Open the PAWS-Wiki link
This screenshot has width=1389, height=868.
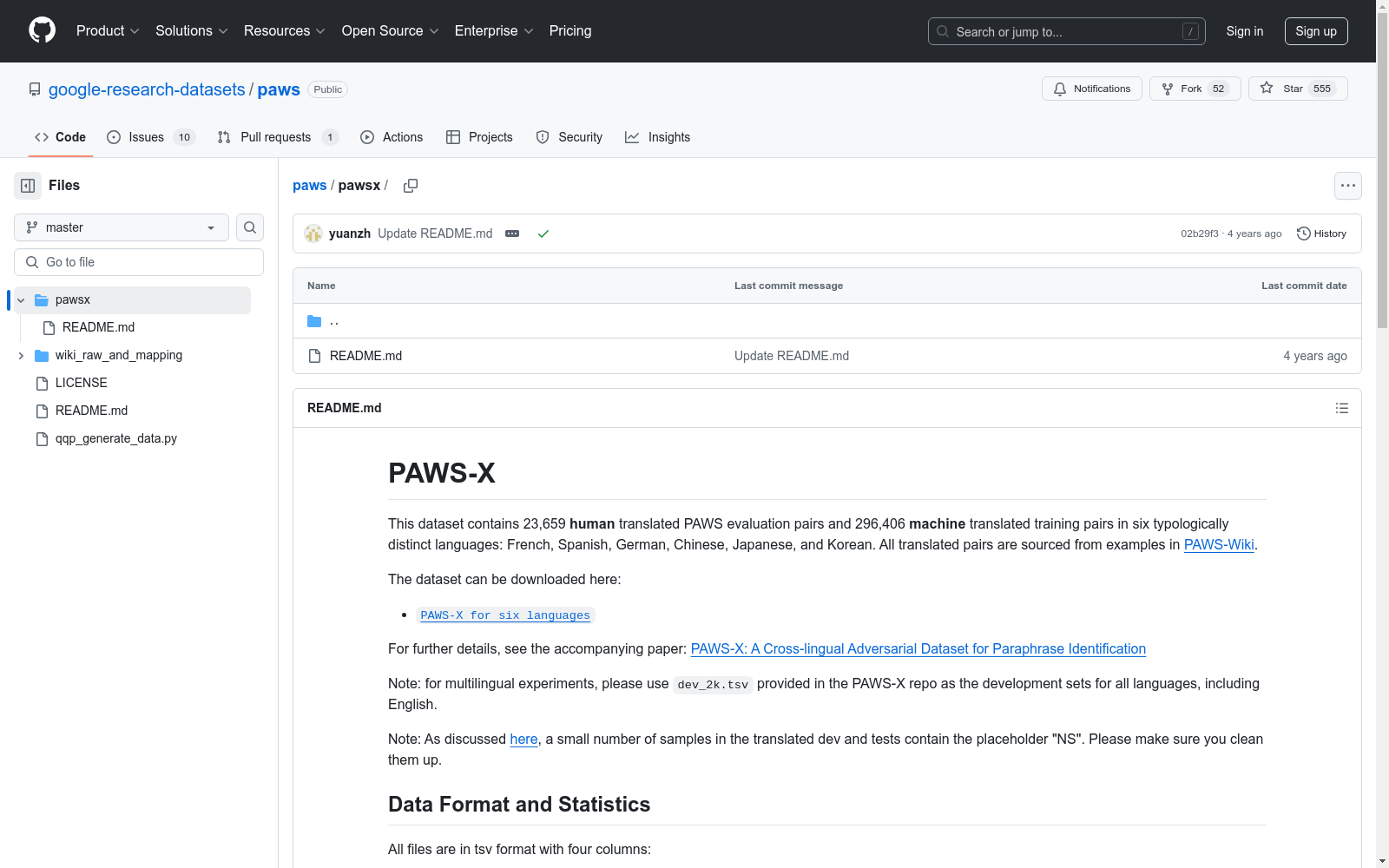1219,545
